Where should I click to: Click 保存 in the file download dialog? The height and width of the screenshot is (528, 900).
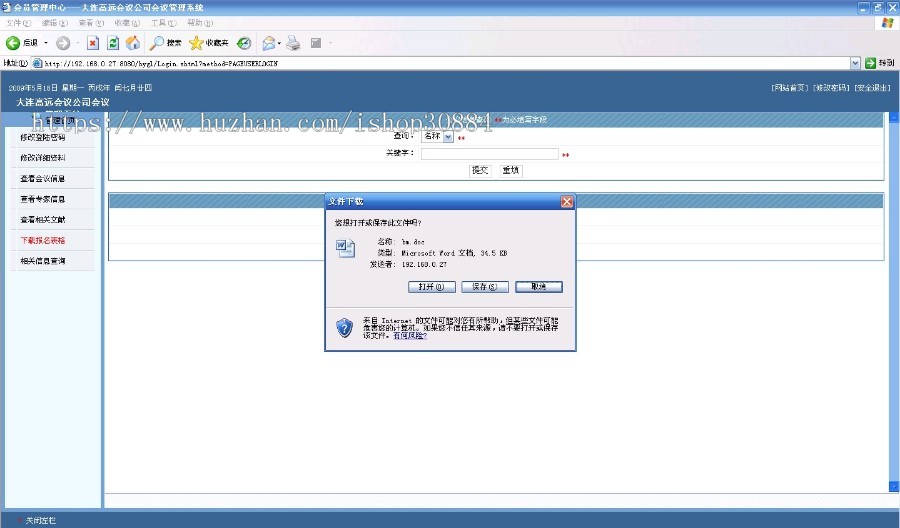coord(485,287)
